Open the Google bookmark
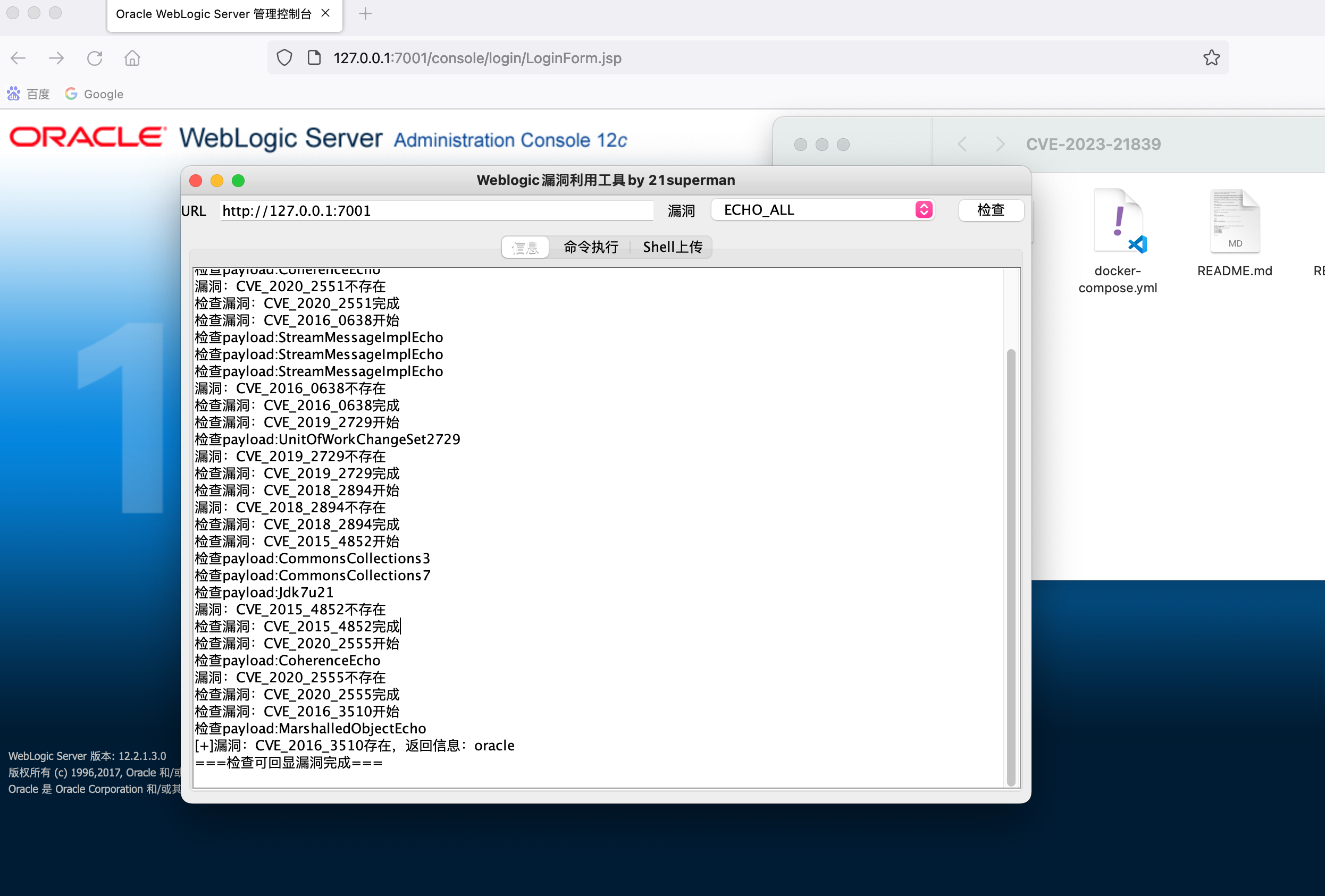This screenshot has width=1325, height=896. 94,94
